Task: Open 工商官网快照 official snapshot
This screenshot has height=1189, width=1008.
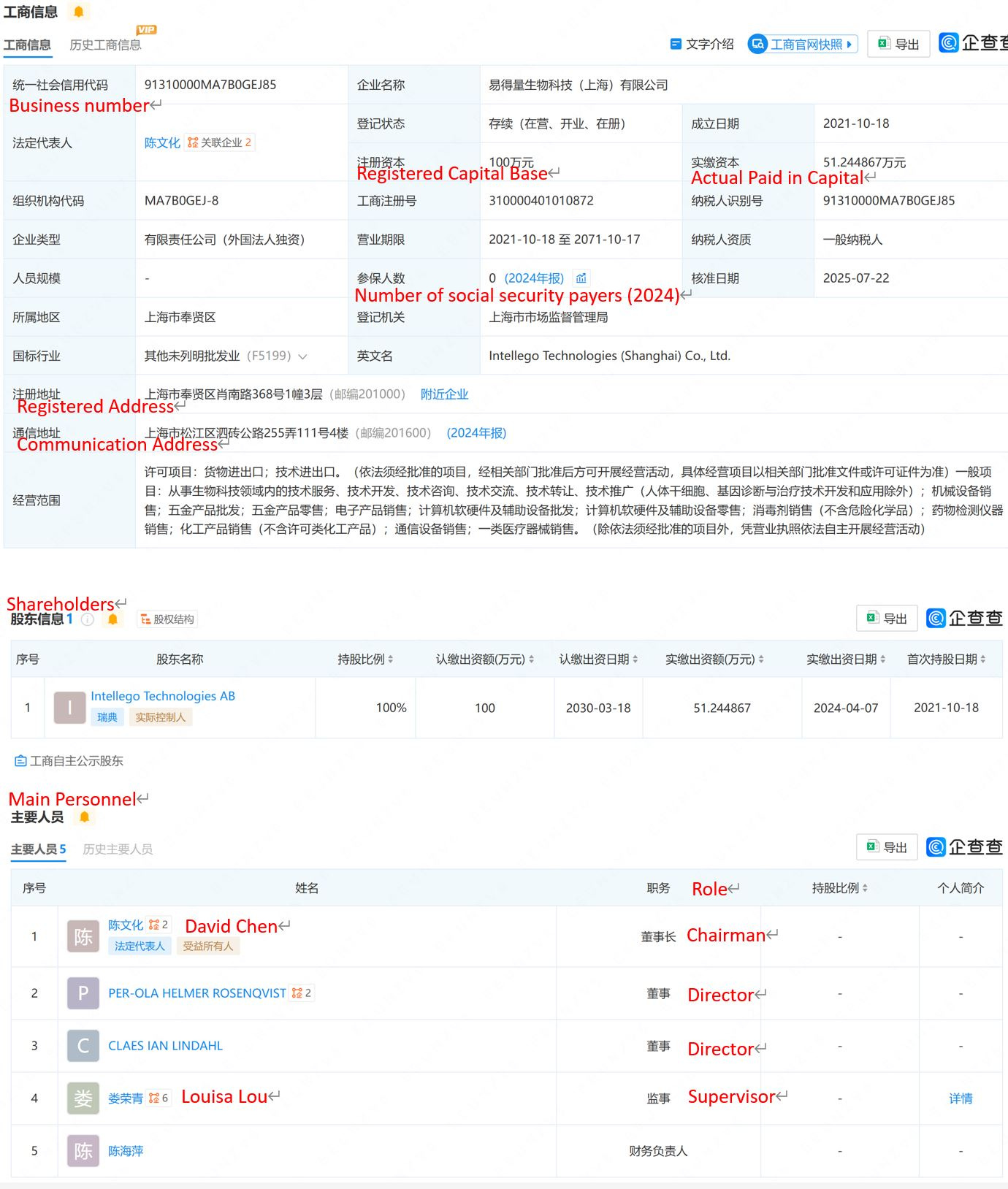Action: (803, 45)
